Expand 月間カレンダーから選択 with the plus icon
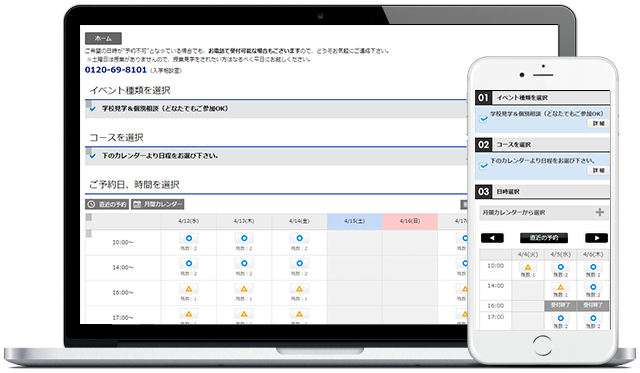The width and height of the screenshot is (640, 373). click(x=600, y=212)
